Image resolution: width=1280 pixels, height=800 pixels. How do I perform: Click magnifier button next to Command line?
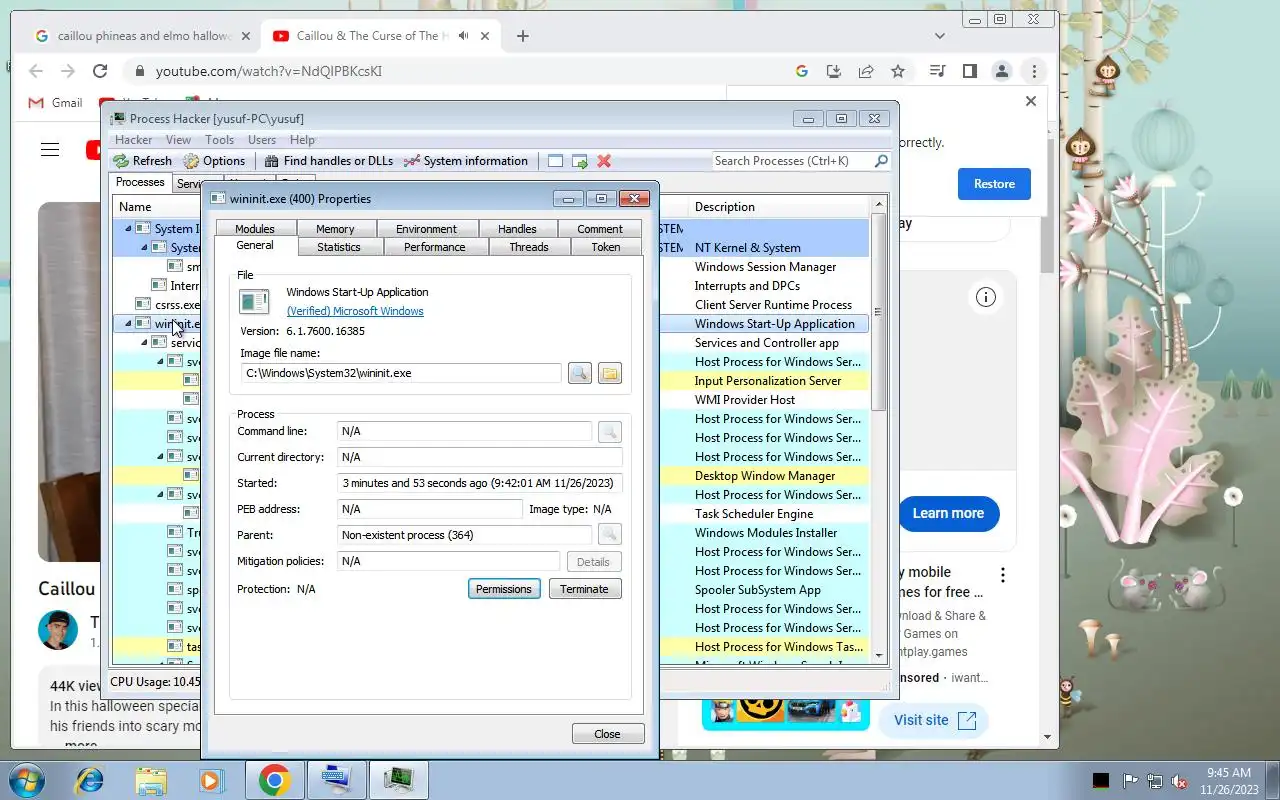click(x=609, y=432)
